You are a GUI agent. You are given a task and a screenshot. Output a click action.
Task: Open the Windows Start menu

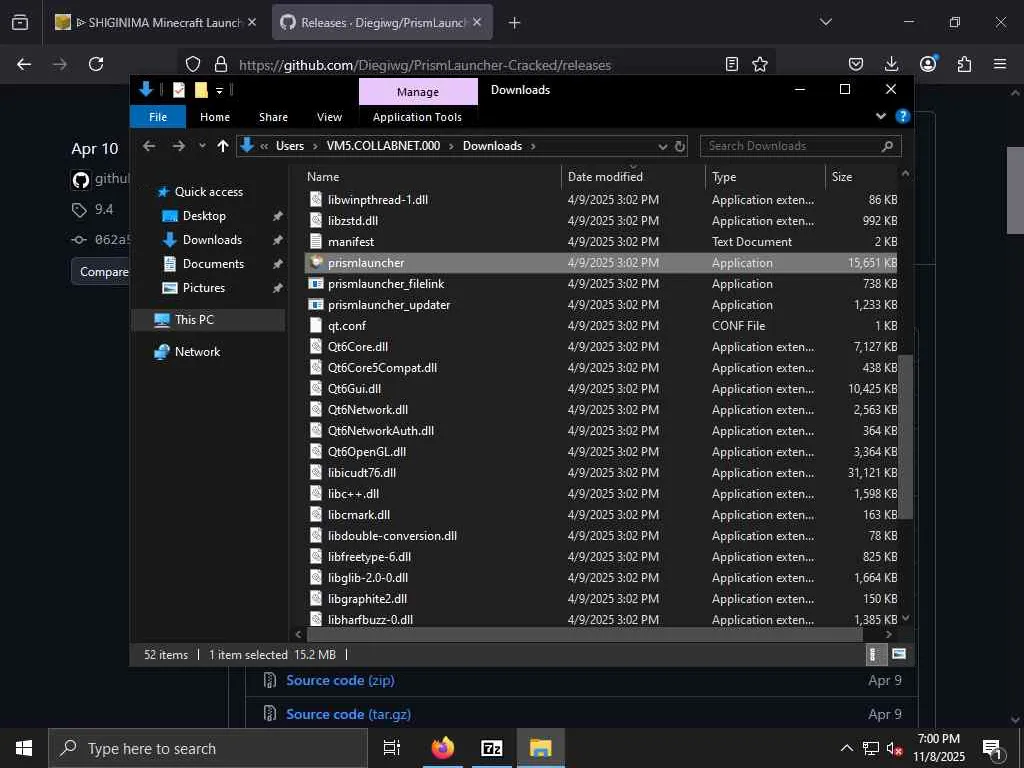(24, 748)
